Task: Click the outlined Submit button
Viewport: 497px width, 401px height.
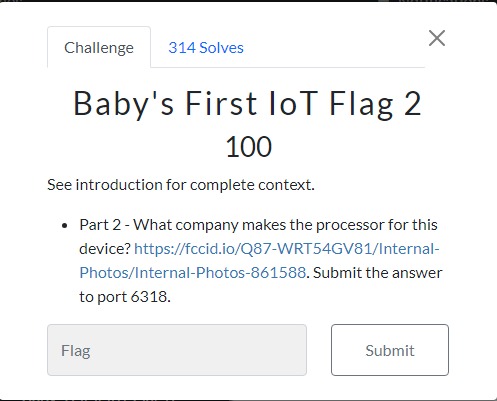Action: (x=390, y=350)
